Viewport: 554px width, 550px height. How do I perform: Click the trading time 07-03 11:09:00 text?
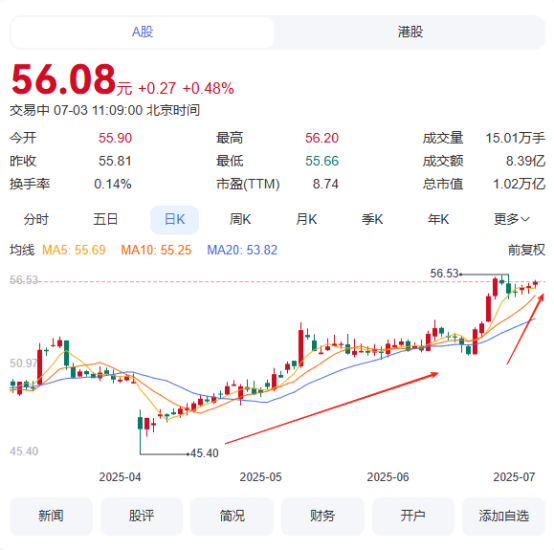click(98, 111)
